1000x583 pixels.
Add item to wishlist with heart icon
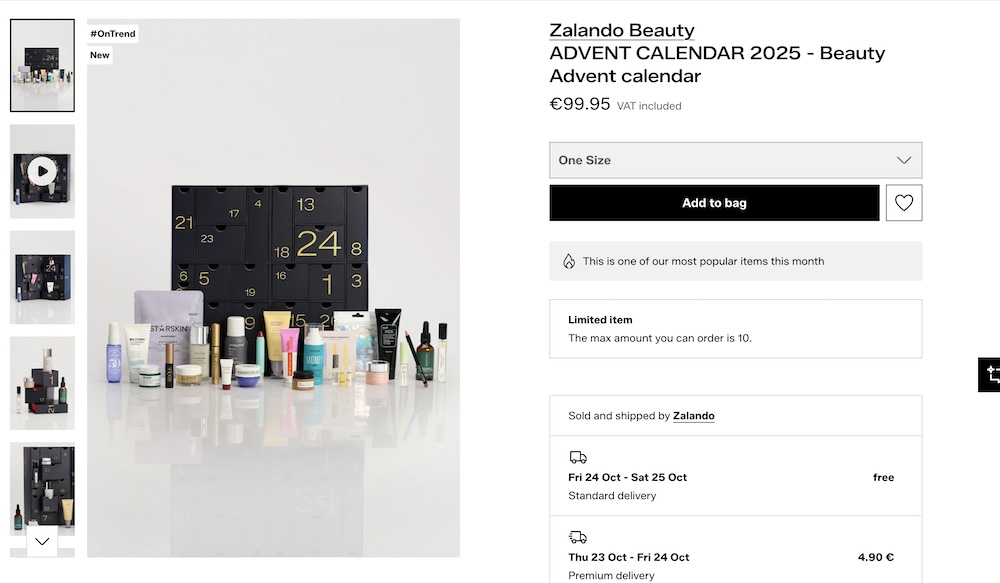click(904, 203)
